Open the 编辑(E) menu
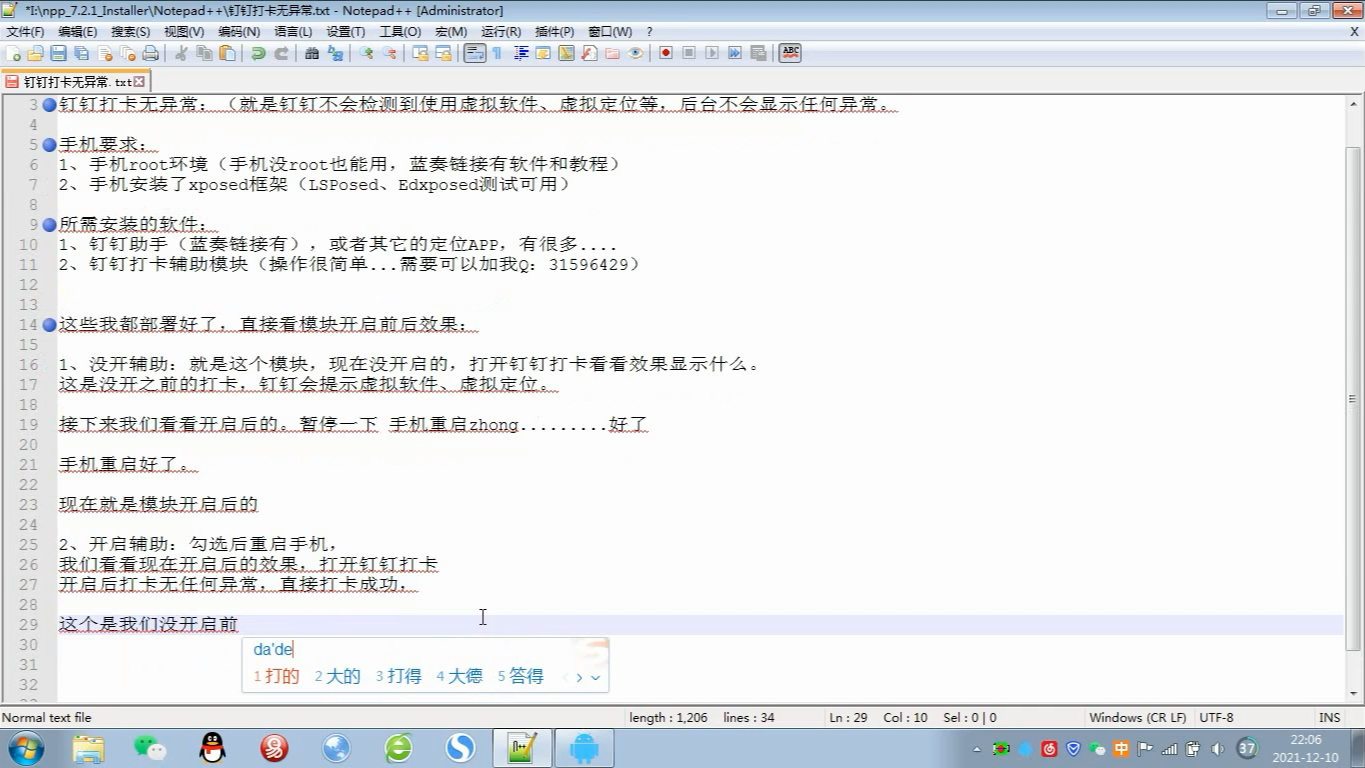Image resolution: width=1365 pixels, height=768 pixels. click(77, 32)
